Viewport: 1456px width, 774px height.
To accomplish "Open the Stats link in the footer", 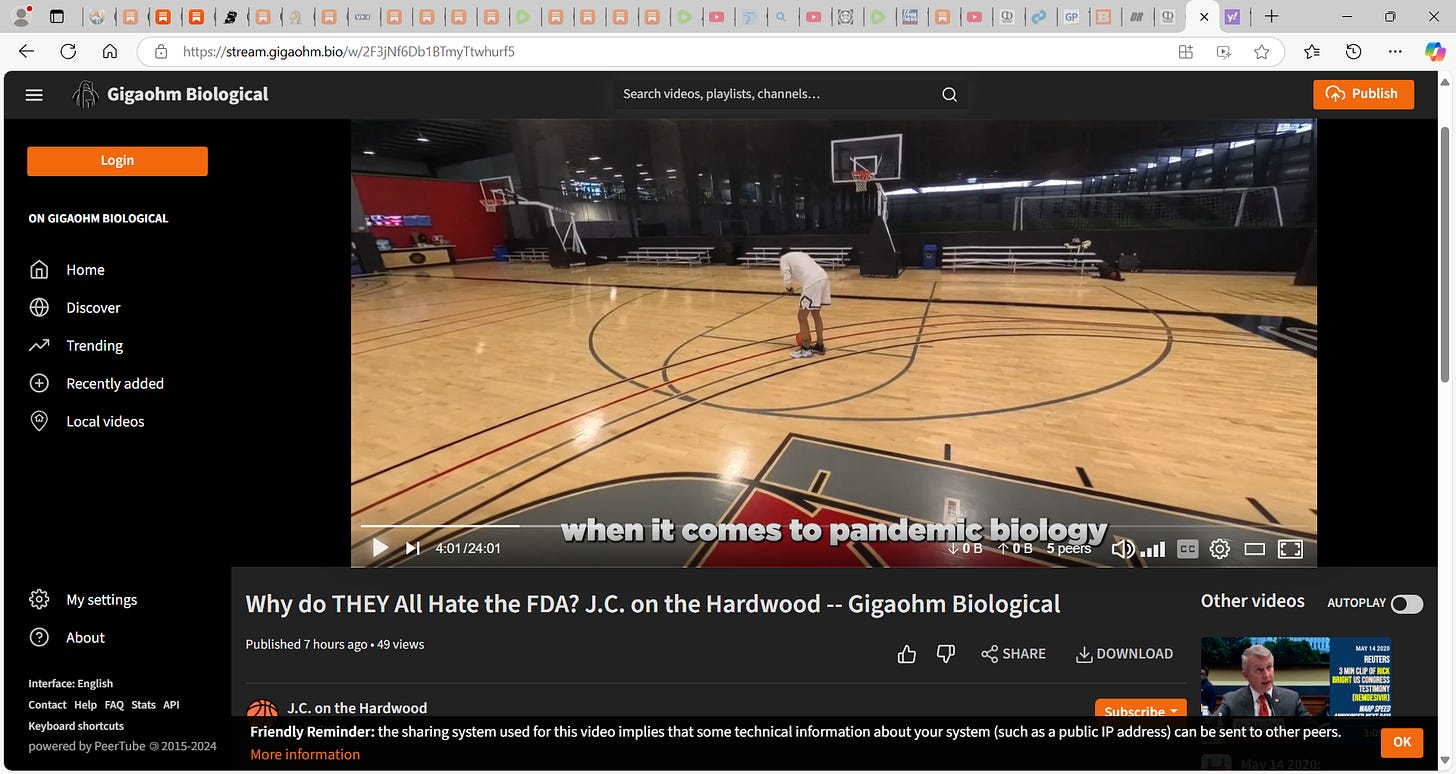I will click(x=144, y=705).
